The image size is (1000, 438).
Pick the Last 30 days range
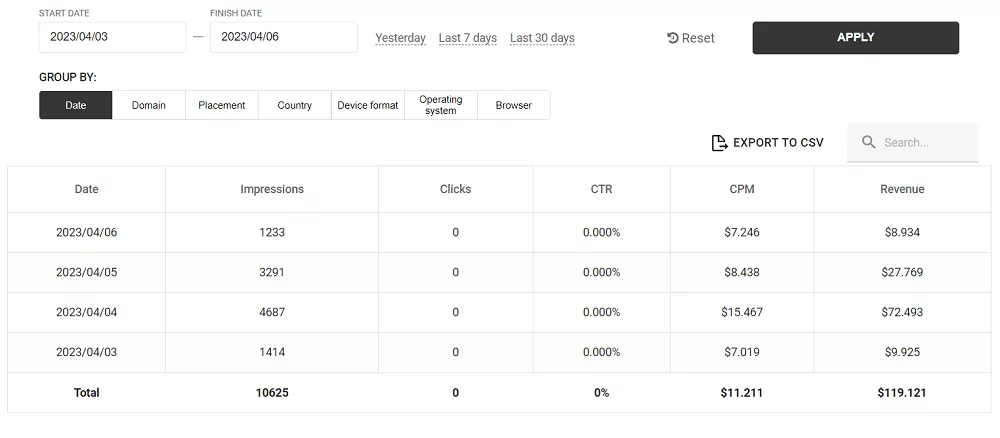pos(542,38)
